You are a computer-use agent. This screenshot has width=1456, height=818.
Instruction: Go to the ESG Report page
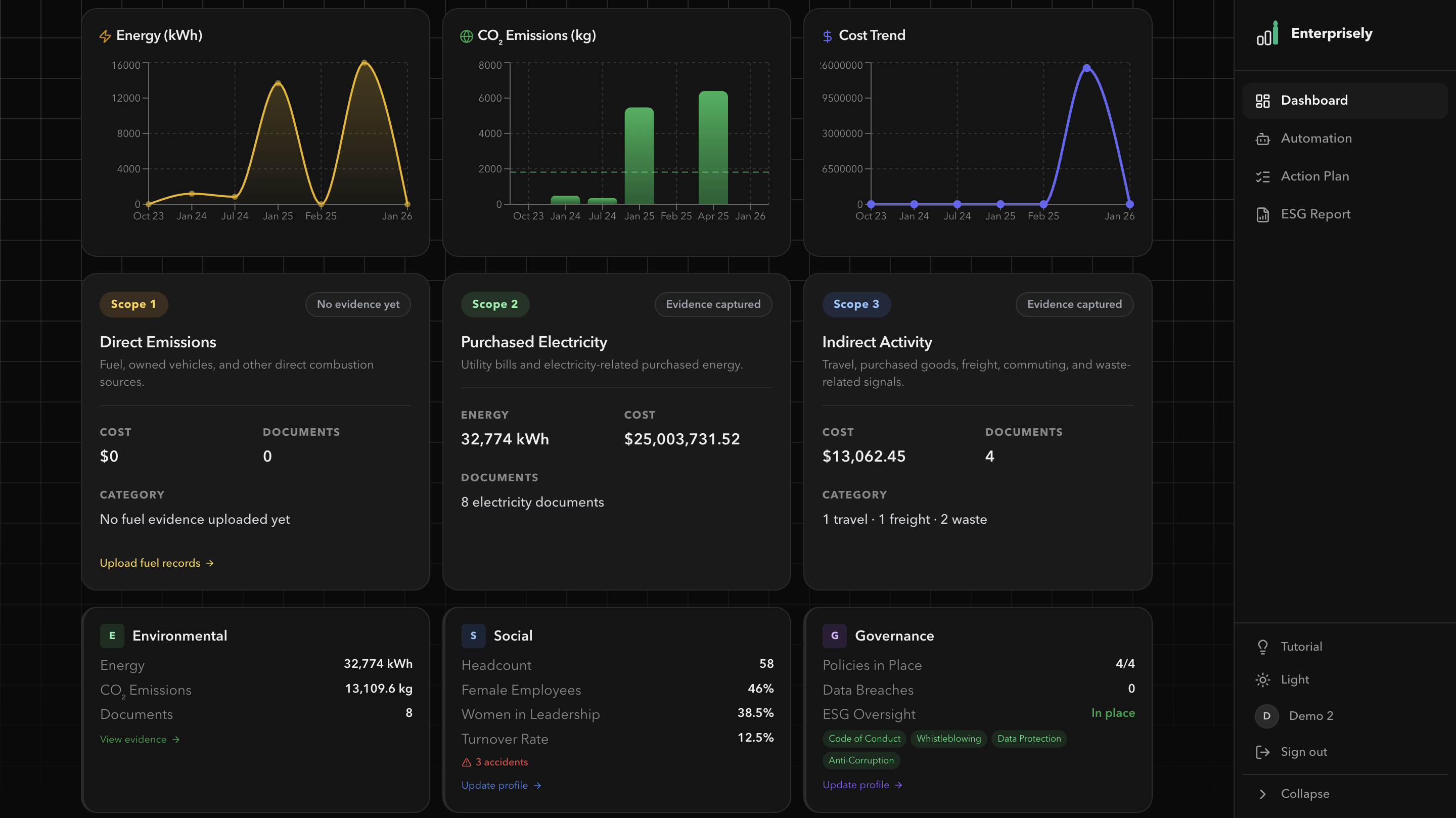(1315, 214)
